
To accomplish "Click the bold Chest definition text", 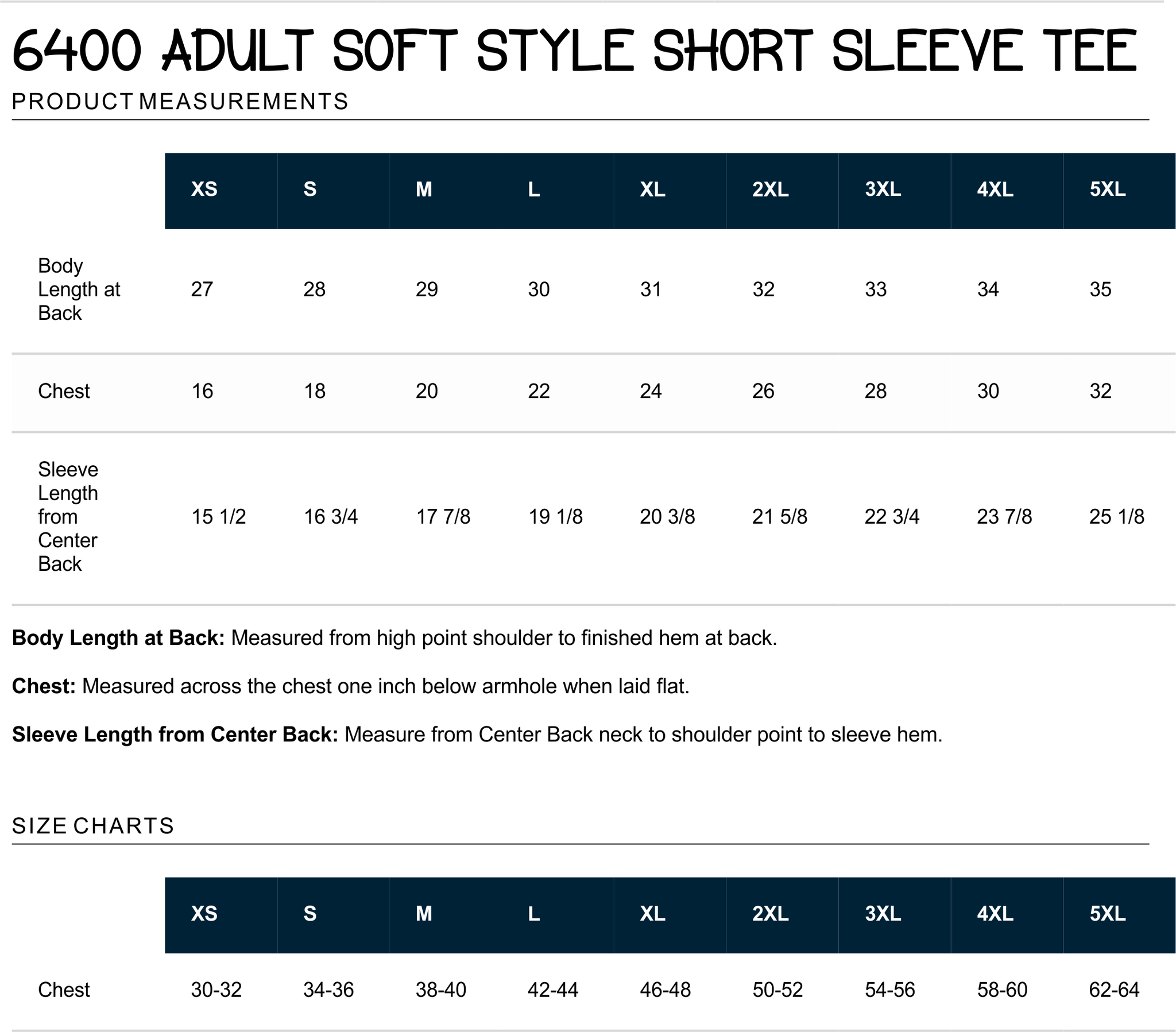I will pyautogui.click(x=44, y=686).
